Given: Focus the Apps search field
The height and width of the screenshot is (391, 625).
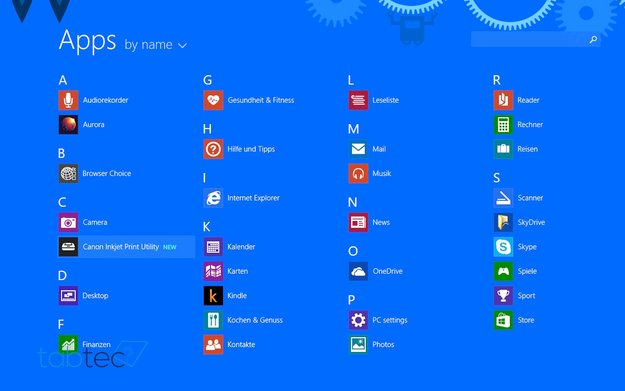Looking at the screenshot, I should tap(535, 39).
